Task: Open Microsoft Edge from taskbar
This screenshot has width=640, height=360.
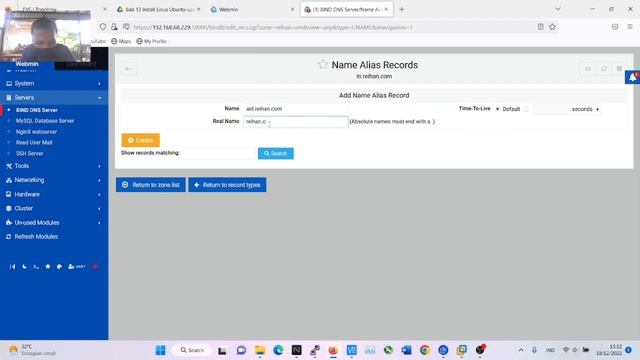Action: coord(278,350)
